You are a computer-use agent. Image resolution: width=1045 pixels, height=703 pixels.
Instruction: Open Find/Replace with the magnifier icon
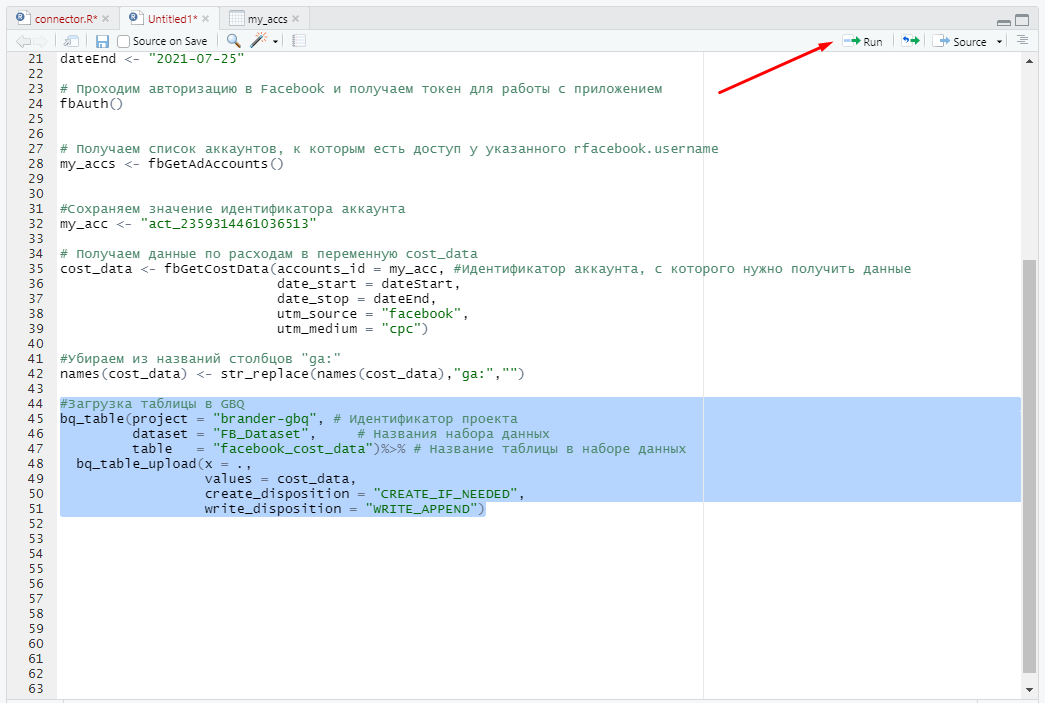pos(233,41)
